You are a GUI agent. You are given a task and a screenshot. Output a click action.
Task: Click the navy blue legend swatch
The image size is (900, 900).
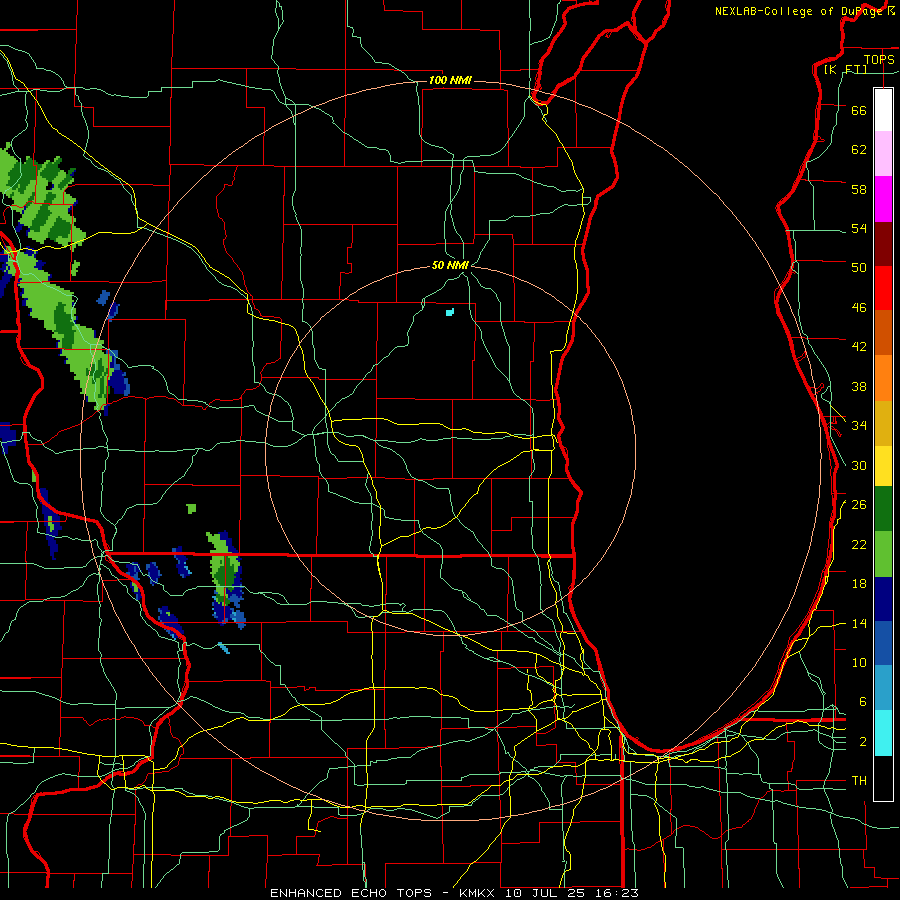[883, 599]
